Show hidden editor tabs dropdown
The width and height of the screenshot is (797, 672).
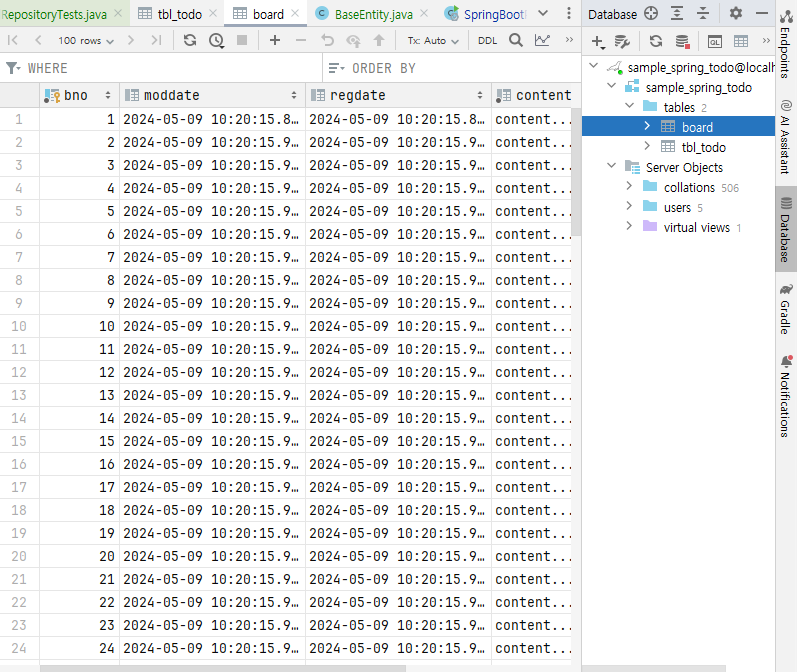(543, 13)
